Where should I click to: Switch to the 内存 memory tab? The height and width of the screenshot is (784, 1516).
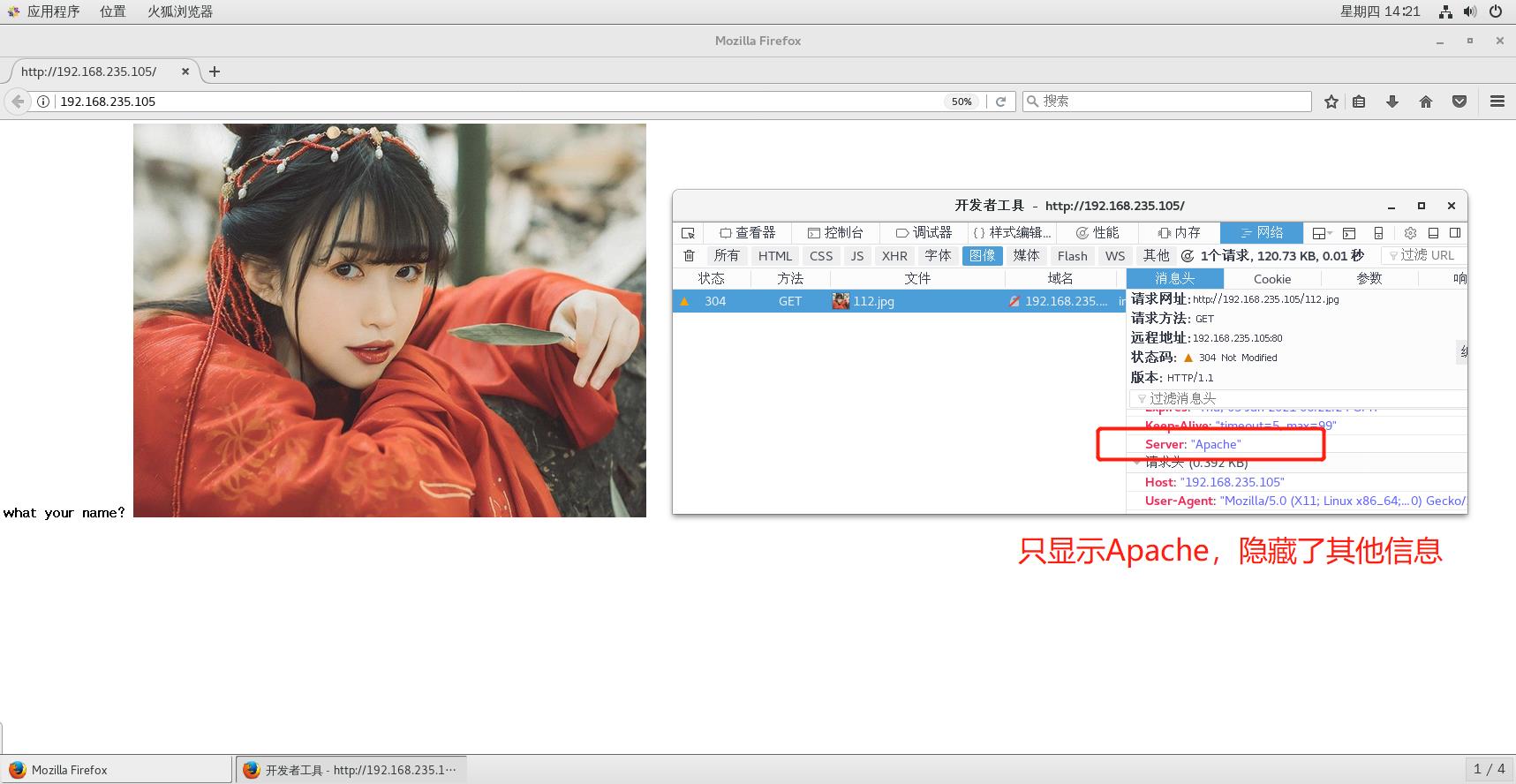point(1179,233)
